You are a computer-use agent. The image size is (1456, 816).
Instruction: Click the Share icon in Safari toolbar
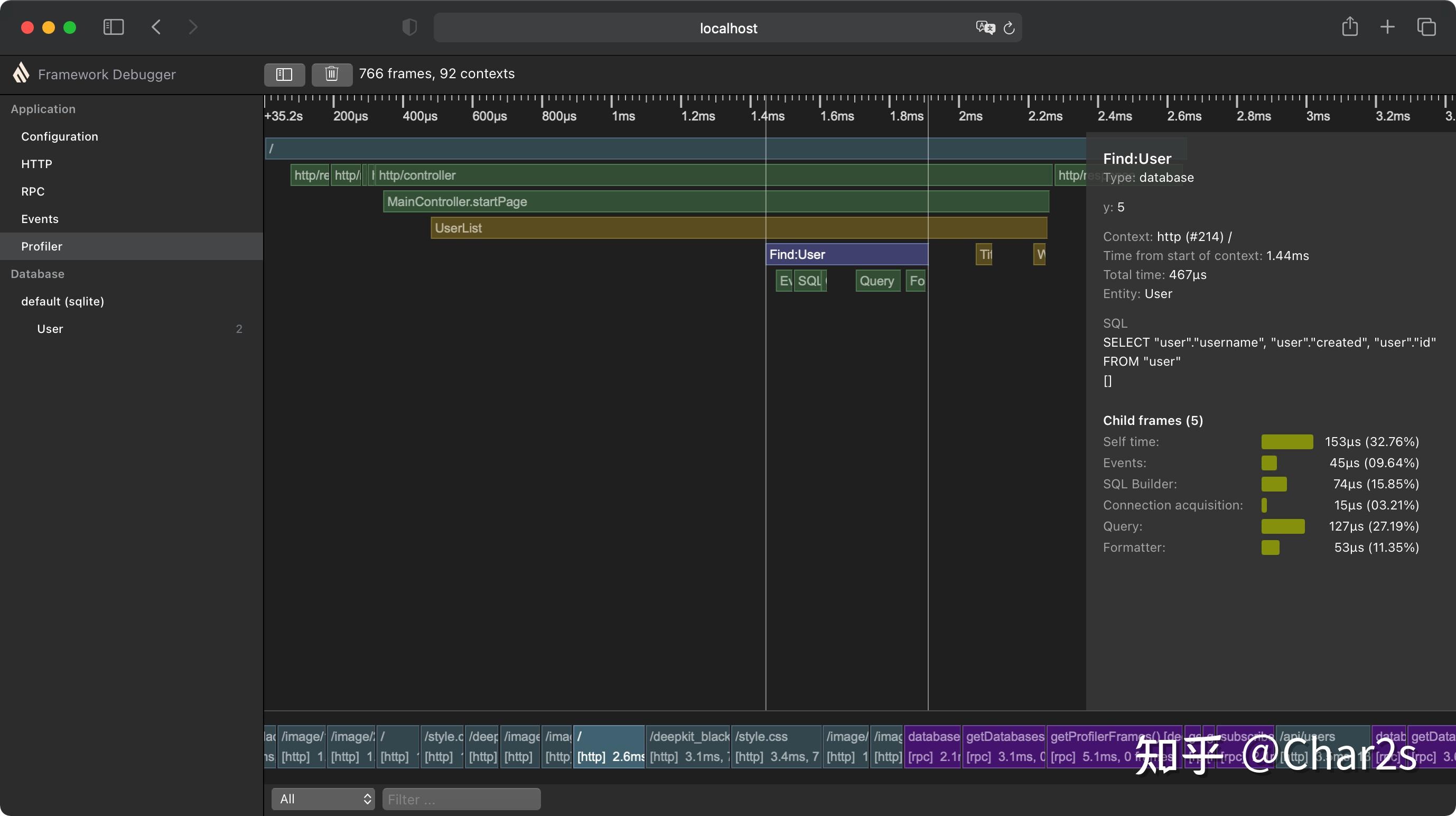[x=1350, y=27]
